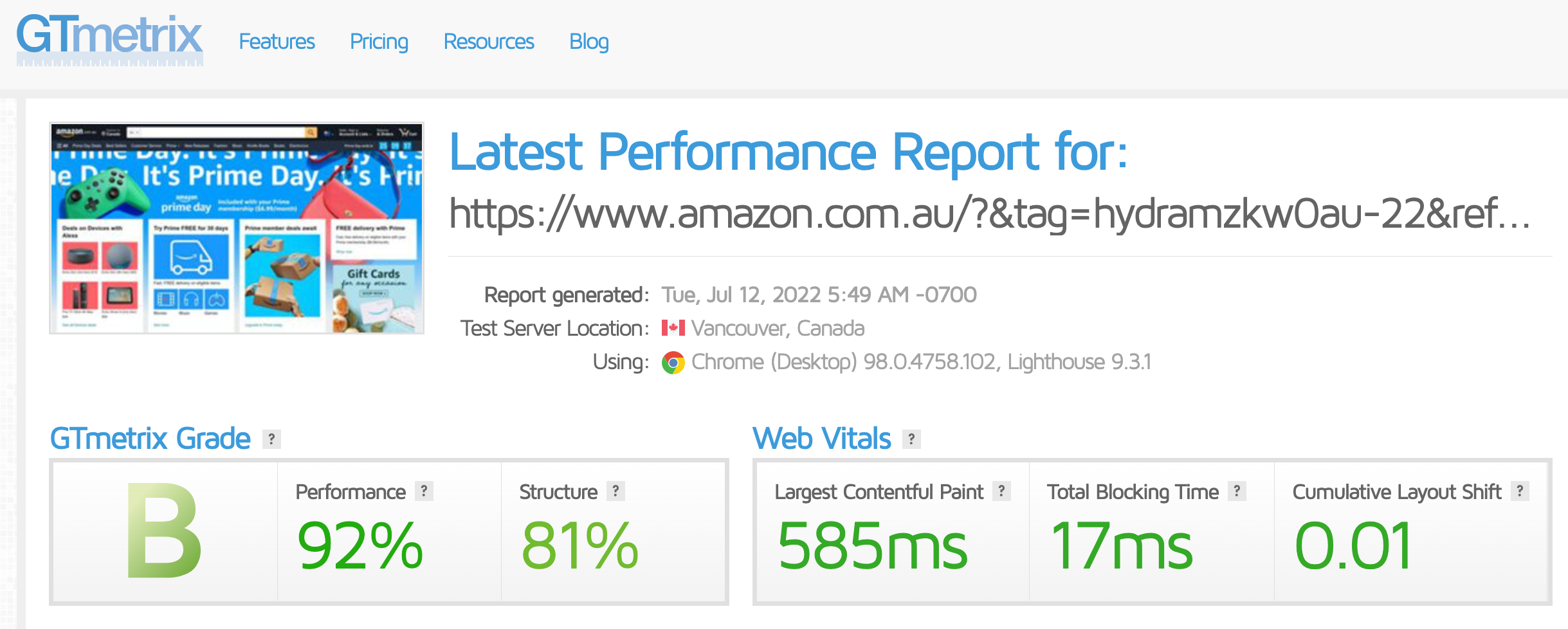Click Cumulative Layout Shift help icon
This screenshot has width=1568, height=629.
coord(1520,491)
